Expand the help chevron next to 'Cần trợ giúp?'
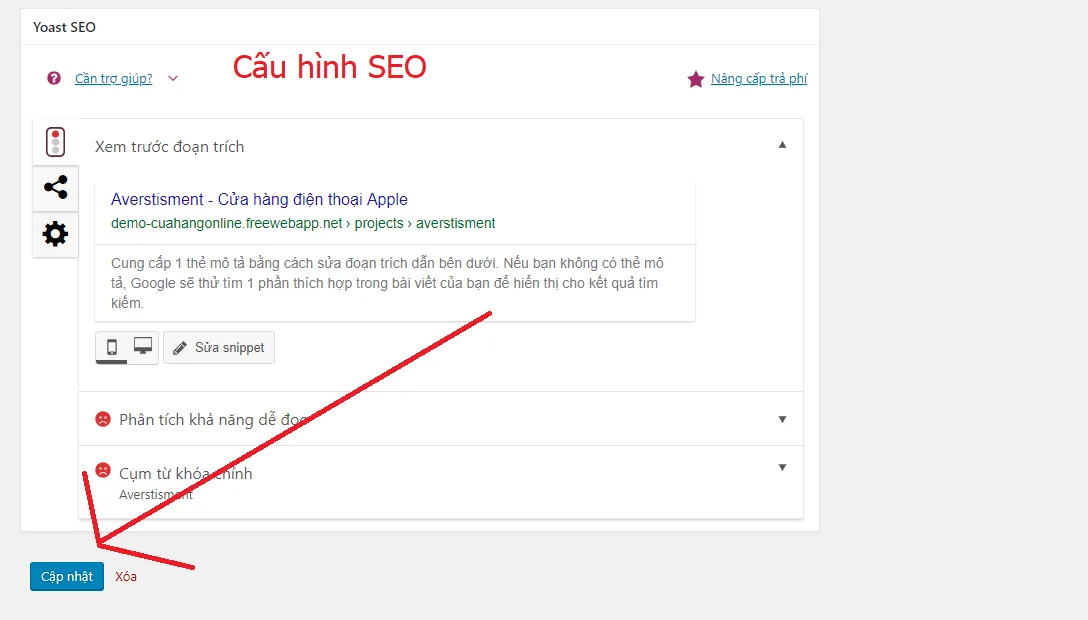This screenshot has height=620, width=1088. [x=173, y=78]
